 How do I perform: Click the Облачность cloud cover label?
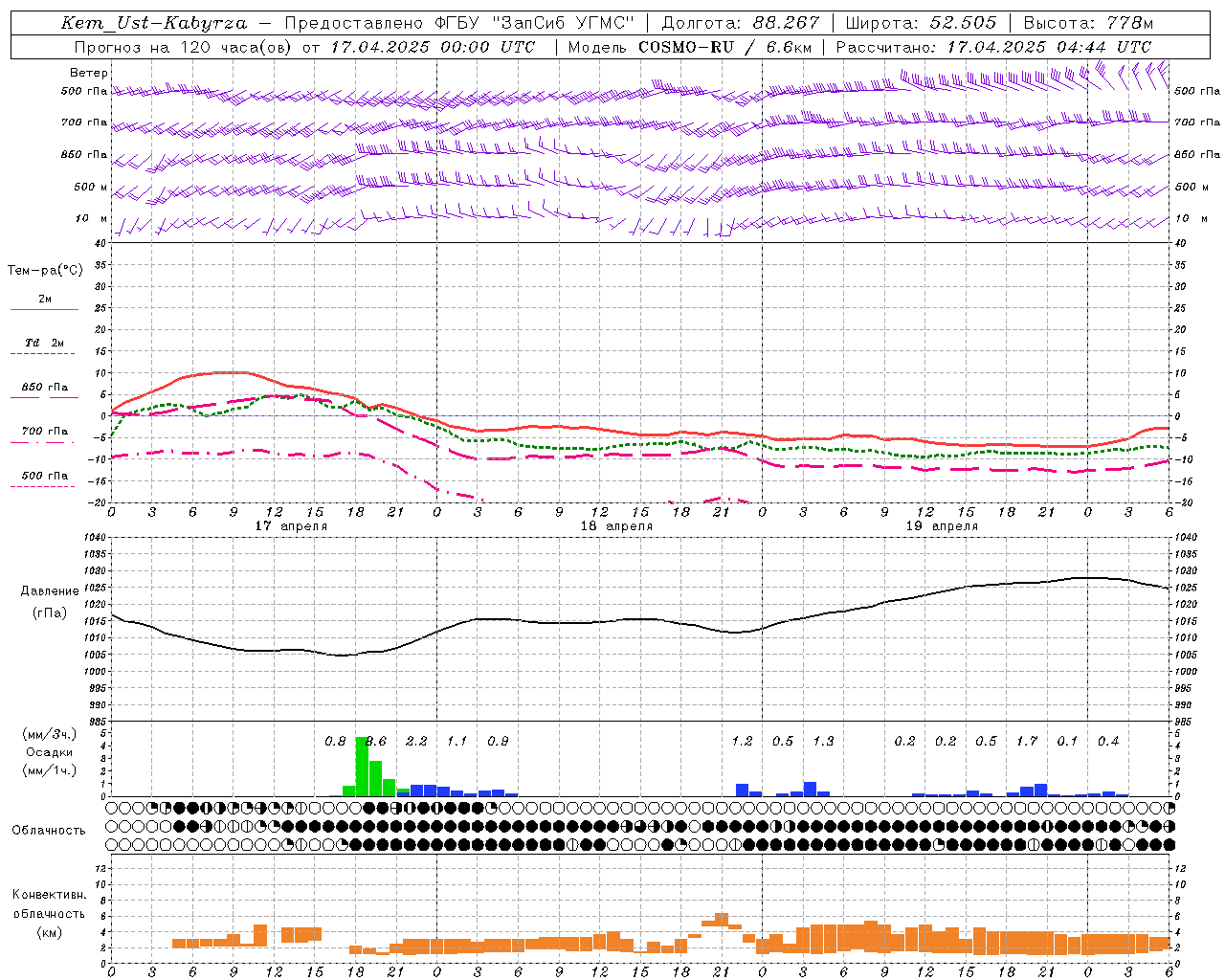point(49,831)
